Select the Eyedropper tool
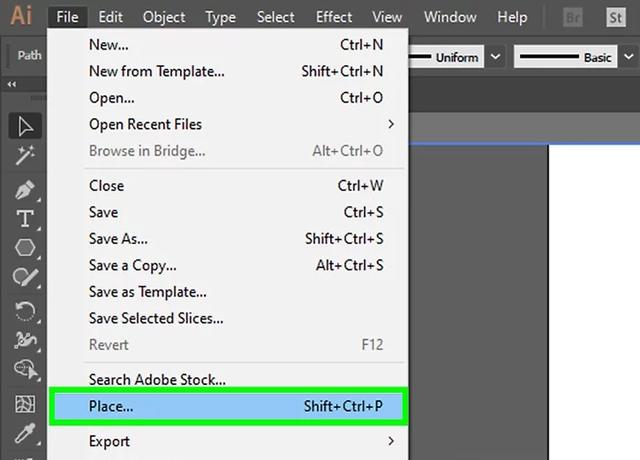 (x=25, y=433)
